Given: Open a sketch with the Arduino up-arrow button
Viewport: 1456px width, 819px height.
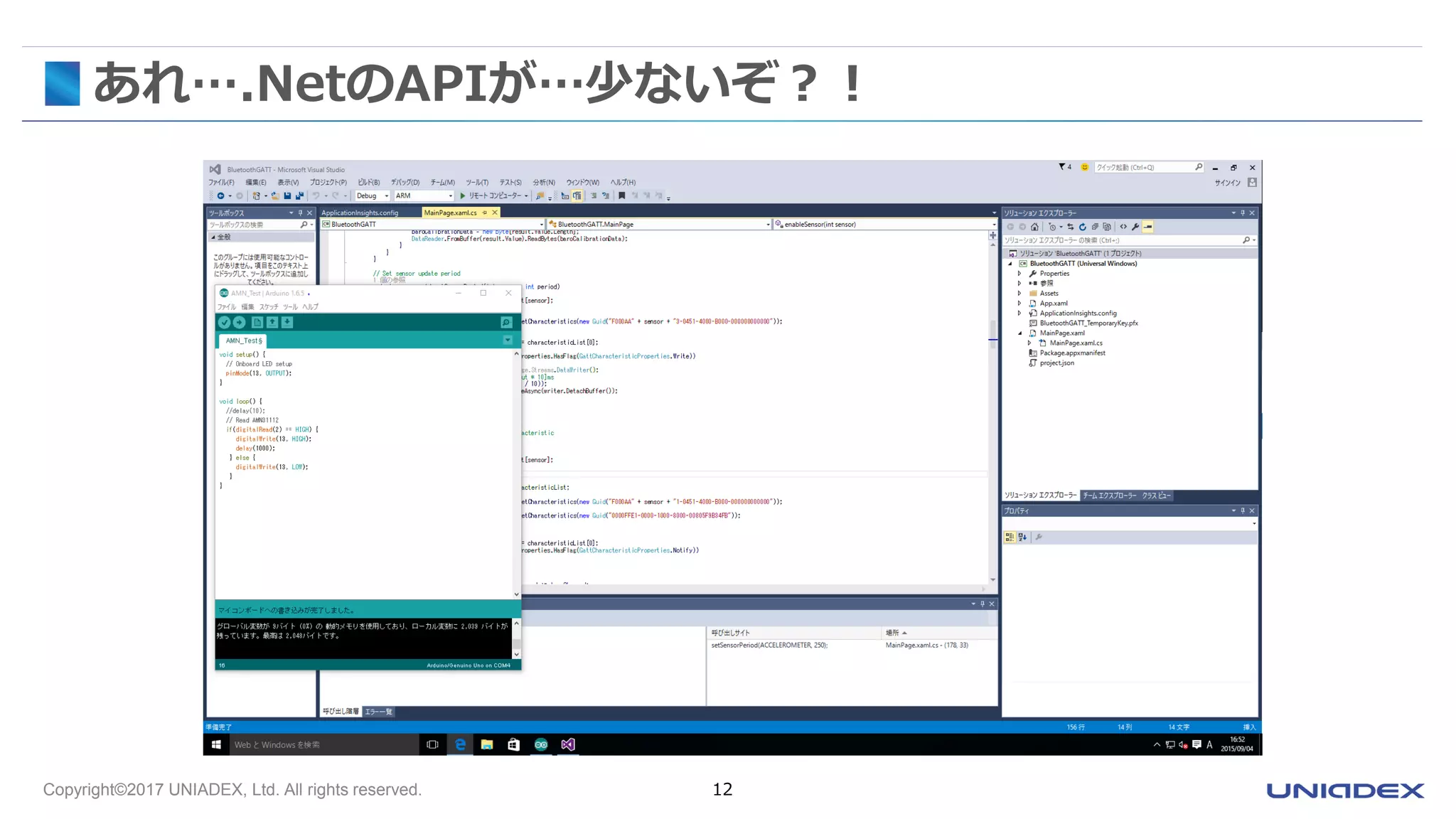Looking at the screenshot, I should pyautogui.click(x=272, y=322).
